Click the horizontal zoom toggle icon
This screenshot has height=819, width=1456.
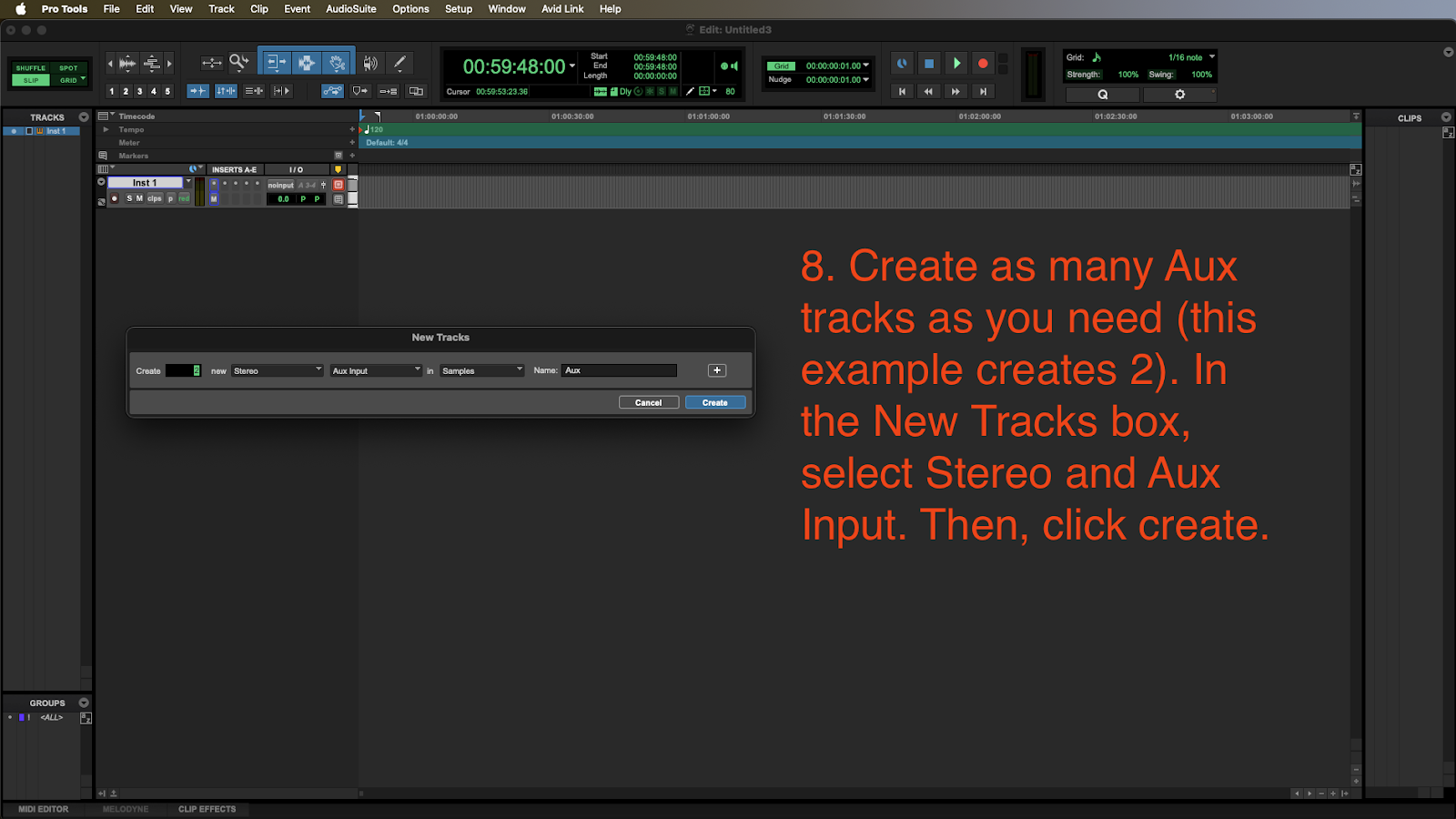click(212, 63)
